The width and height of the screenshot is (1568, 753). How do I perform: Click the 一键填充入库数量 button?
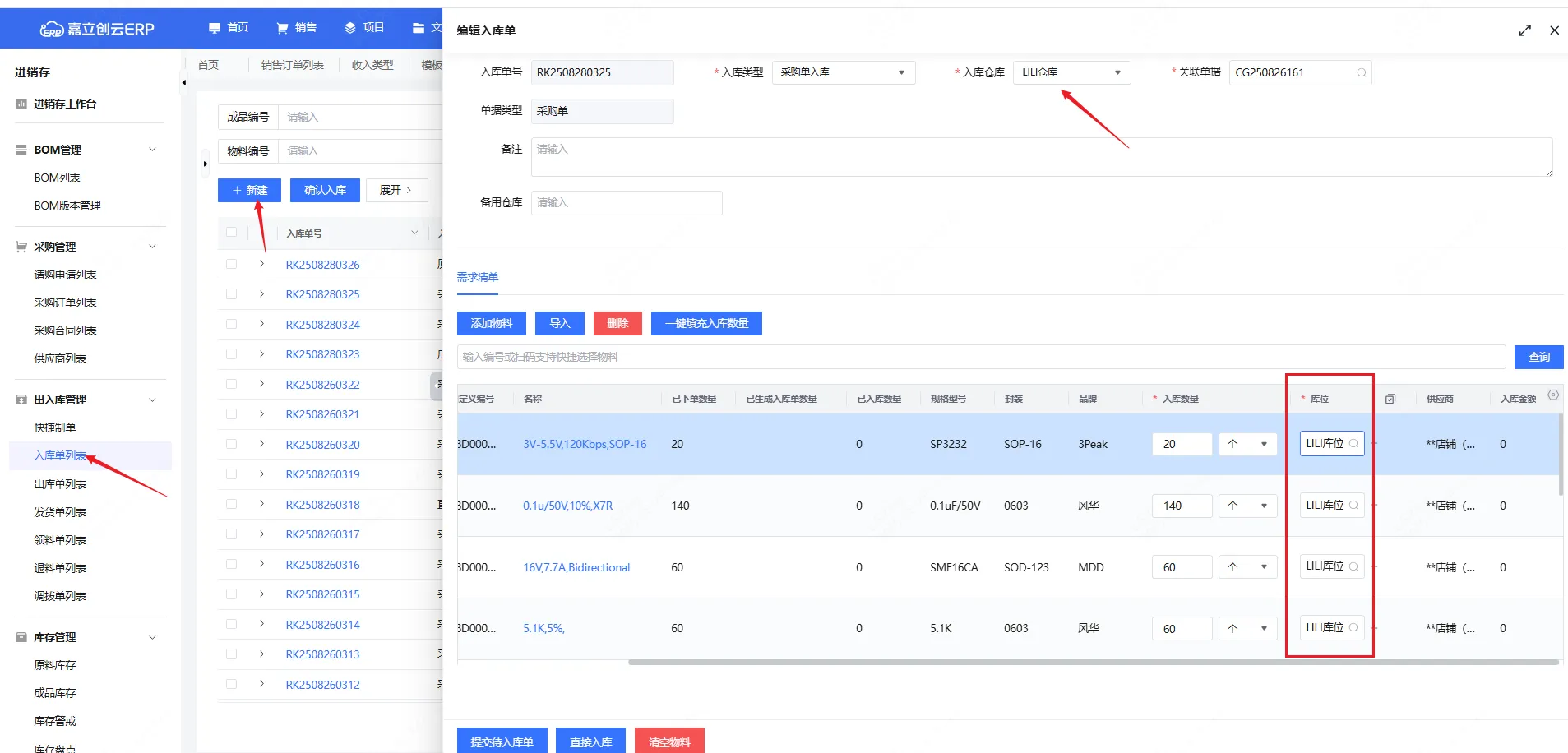706,323
